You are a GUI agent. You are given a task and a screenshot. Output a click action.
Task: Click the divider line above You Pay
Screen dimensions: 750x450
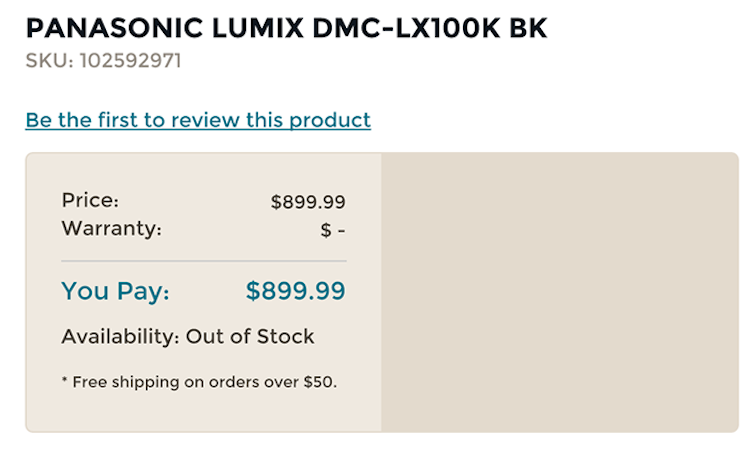[204, 260]
